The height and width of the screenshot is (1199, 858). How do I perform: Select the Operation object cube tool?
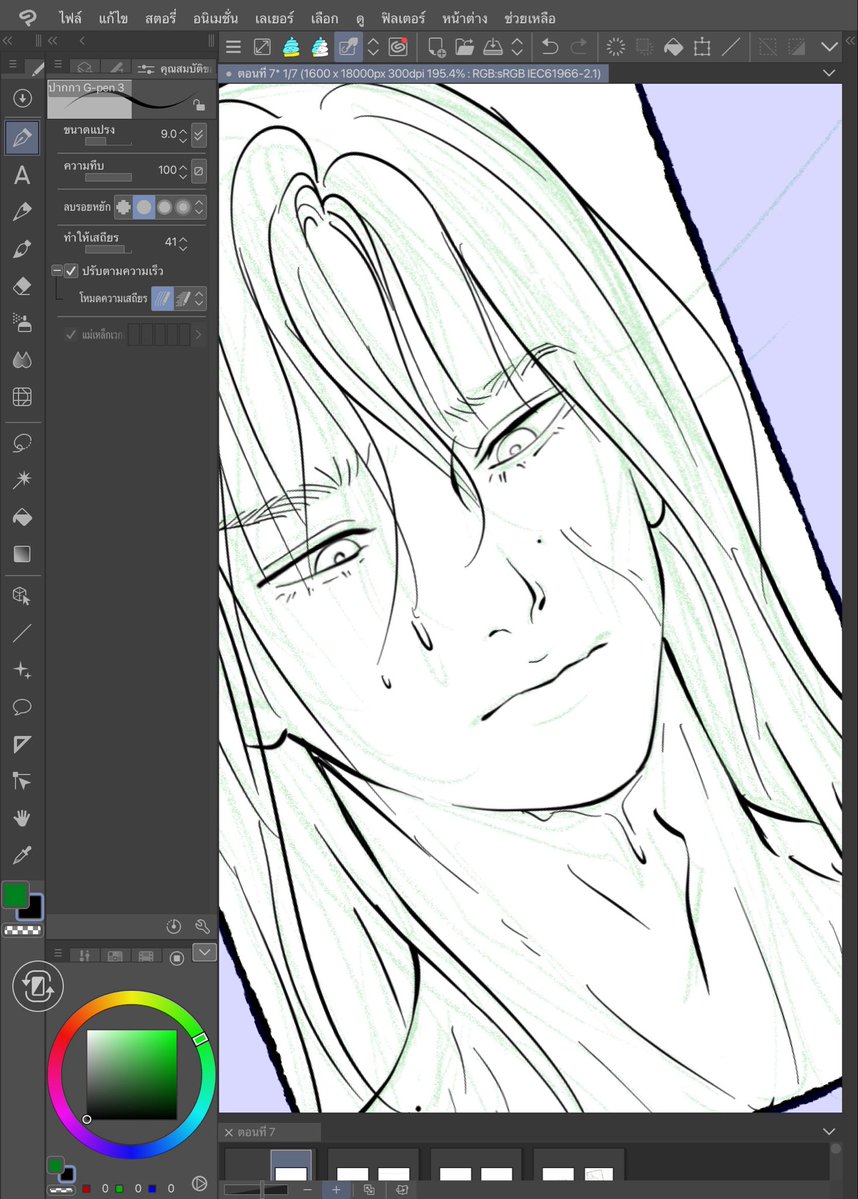22,596
